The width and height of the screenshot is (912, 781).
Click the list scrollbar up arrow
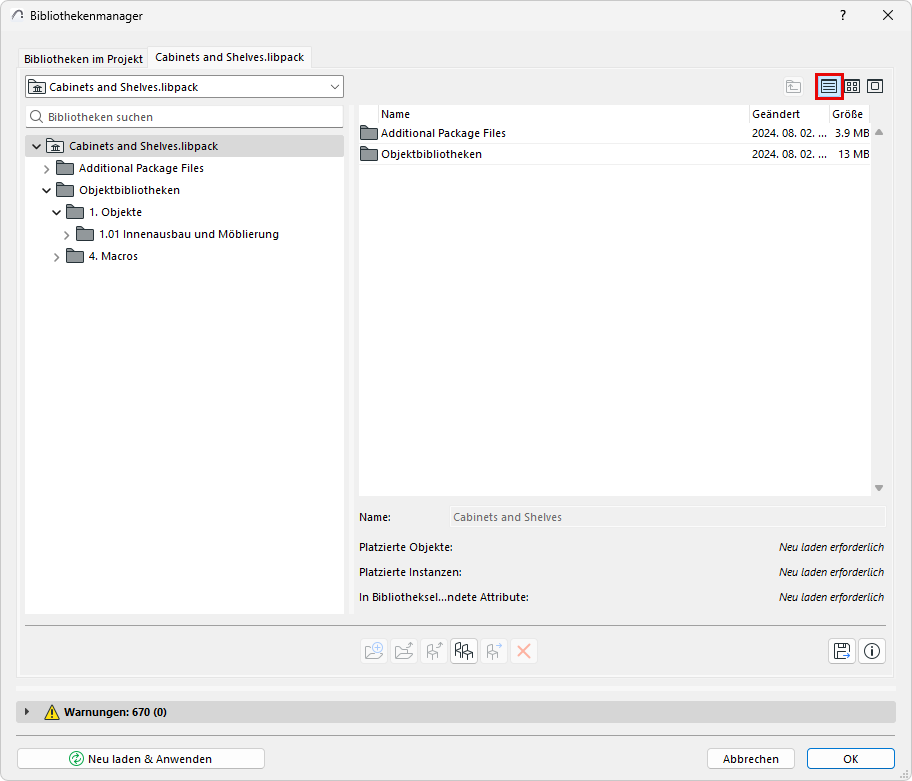(879, 133)
